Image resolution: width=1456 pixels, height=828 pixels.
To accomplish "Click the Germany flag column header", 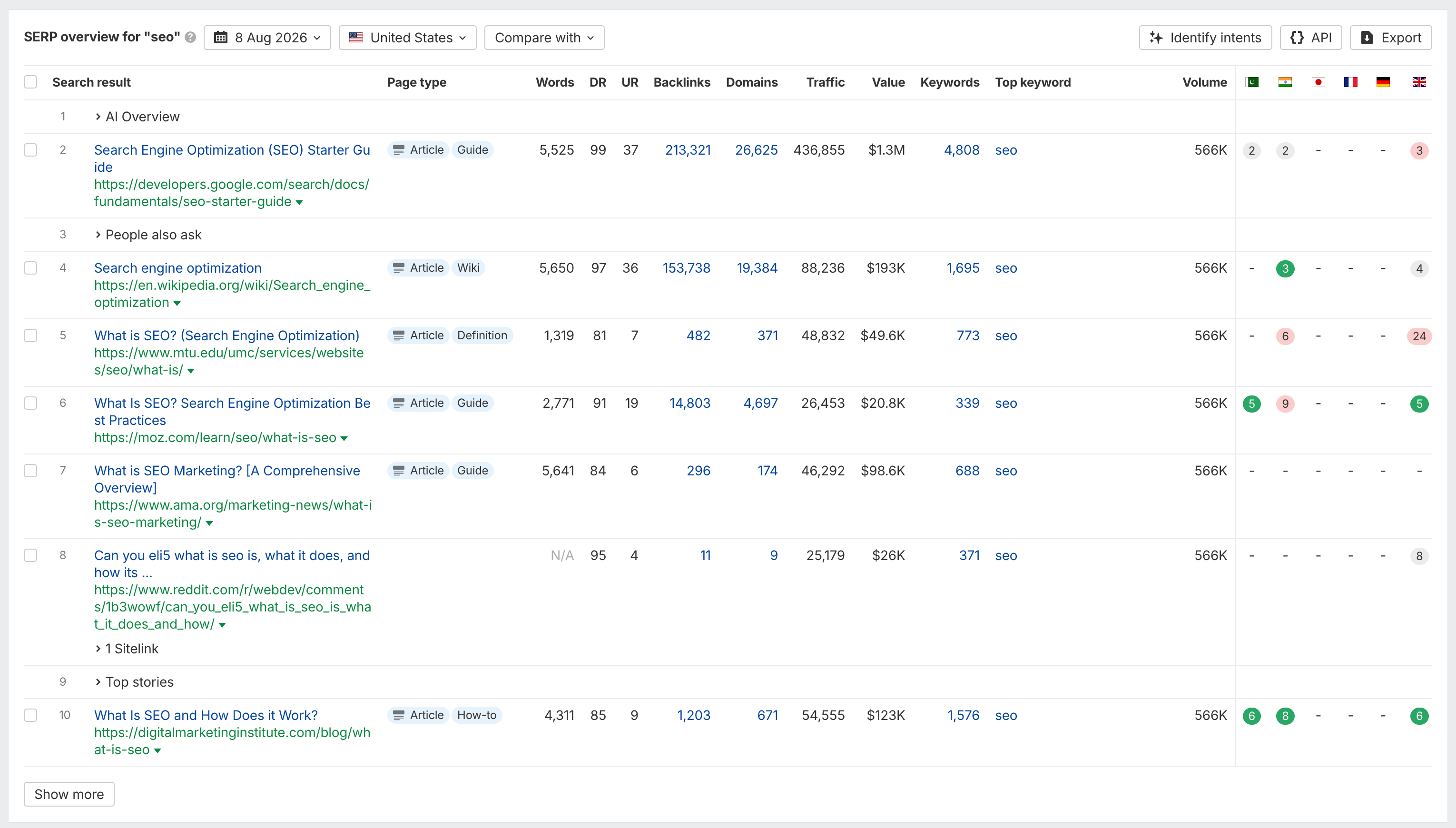I will (x=1383, y=82).
